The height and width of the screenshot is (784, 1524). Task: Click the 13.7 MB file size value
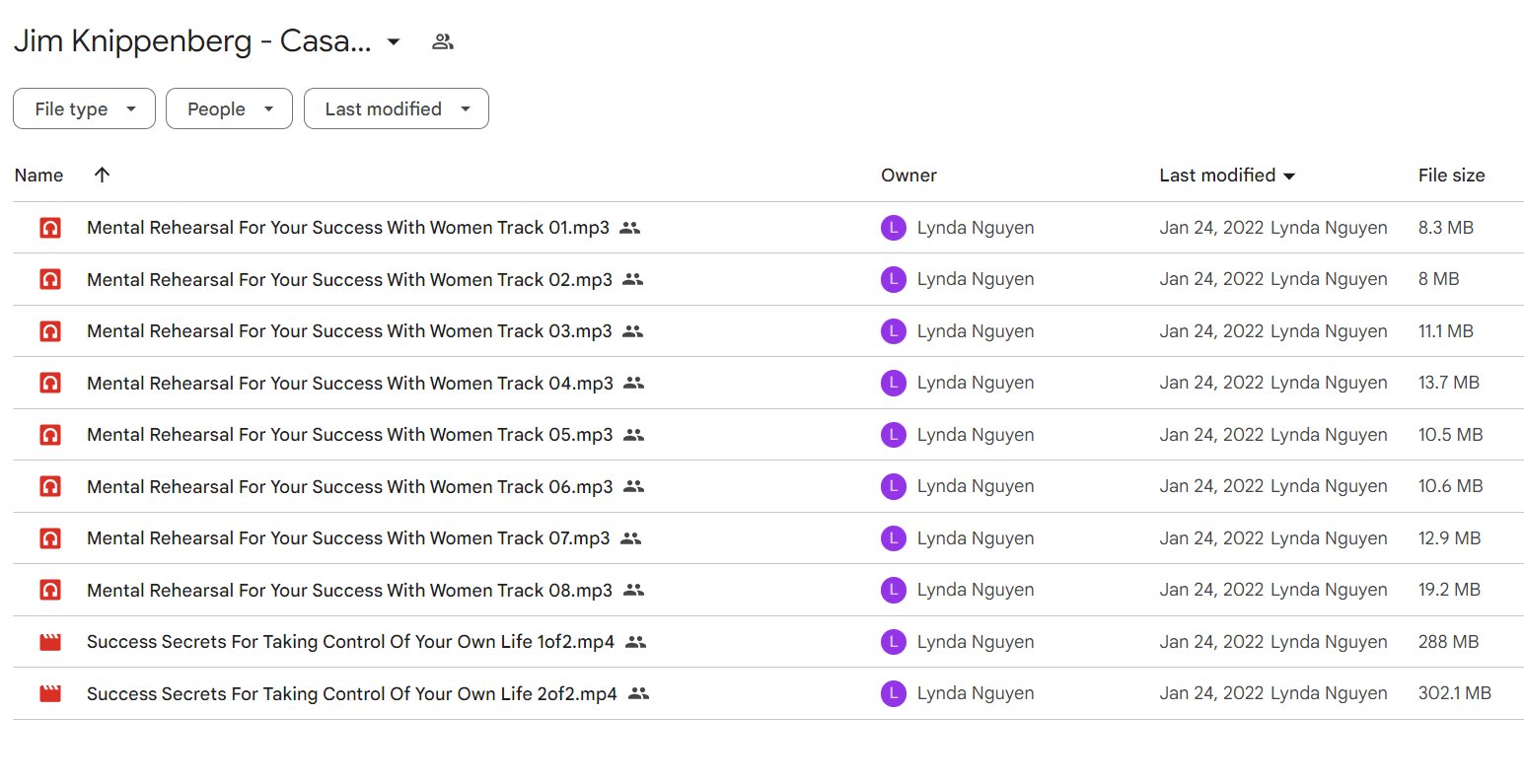[1449, 383]
